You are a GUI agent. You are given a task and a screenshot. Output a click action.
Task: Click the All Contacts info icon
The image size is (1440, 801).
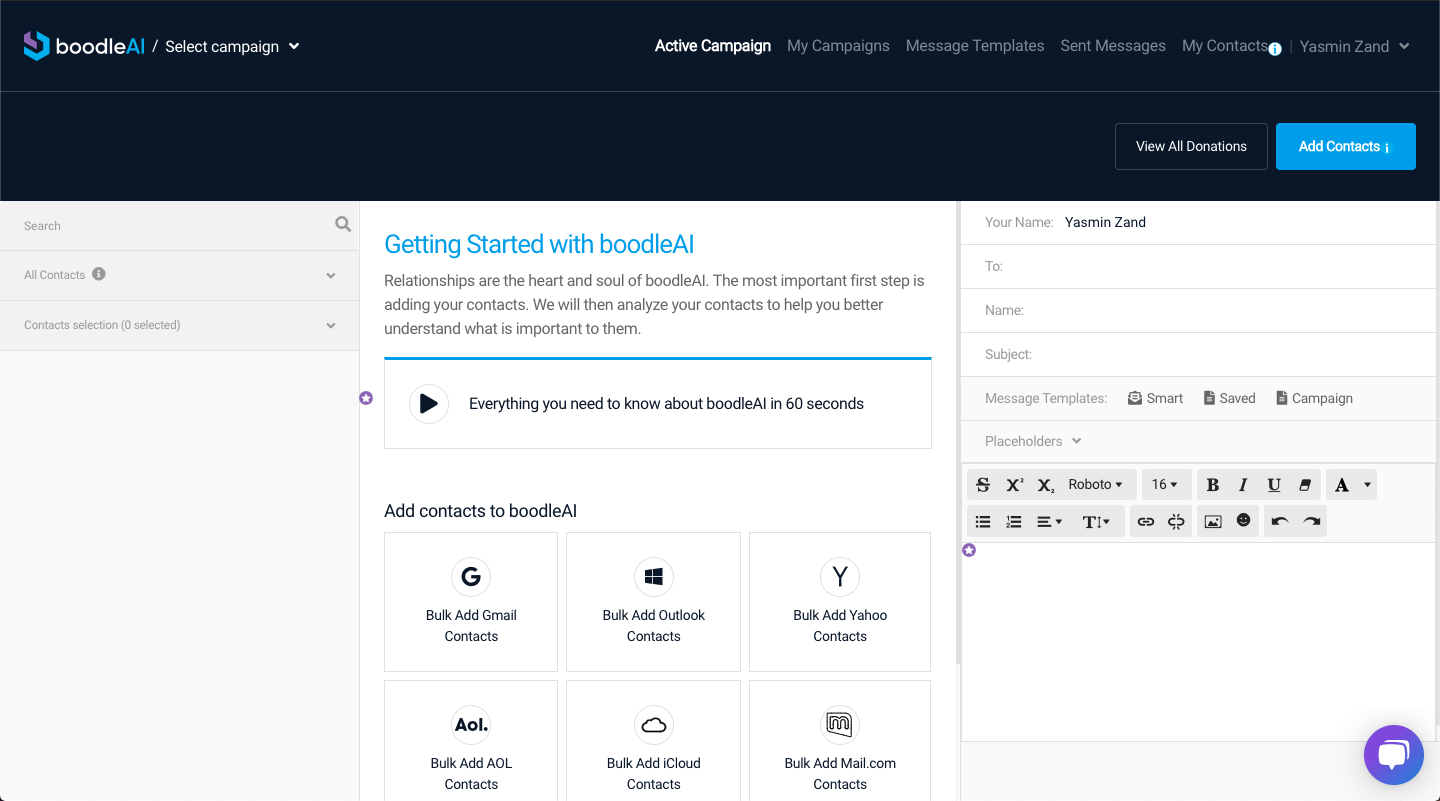[x=99, y=274]
